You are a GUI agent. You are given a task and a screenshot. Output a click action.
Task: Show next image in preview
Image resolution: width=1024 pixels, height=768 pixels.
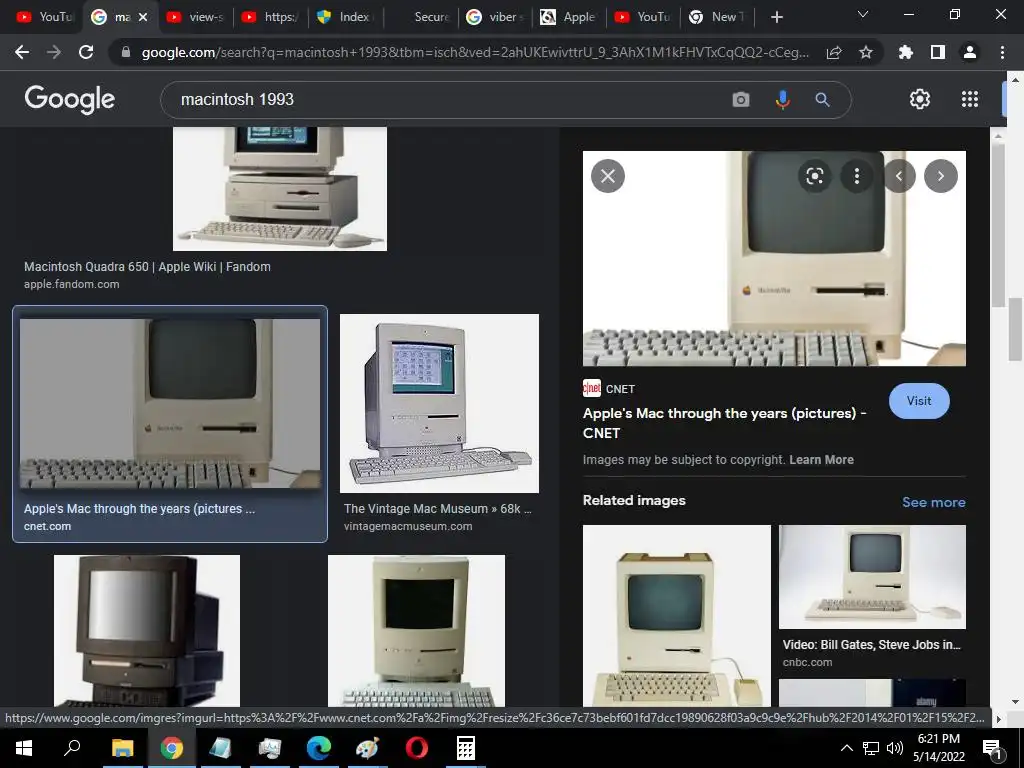[941, 176]
